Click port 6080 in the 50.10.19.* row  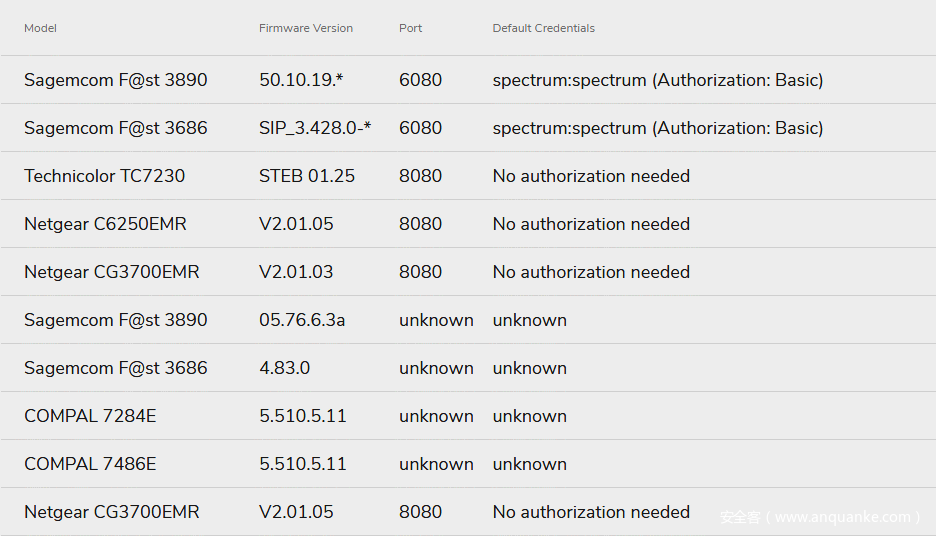coord(420,80)
